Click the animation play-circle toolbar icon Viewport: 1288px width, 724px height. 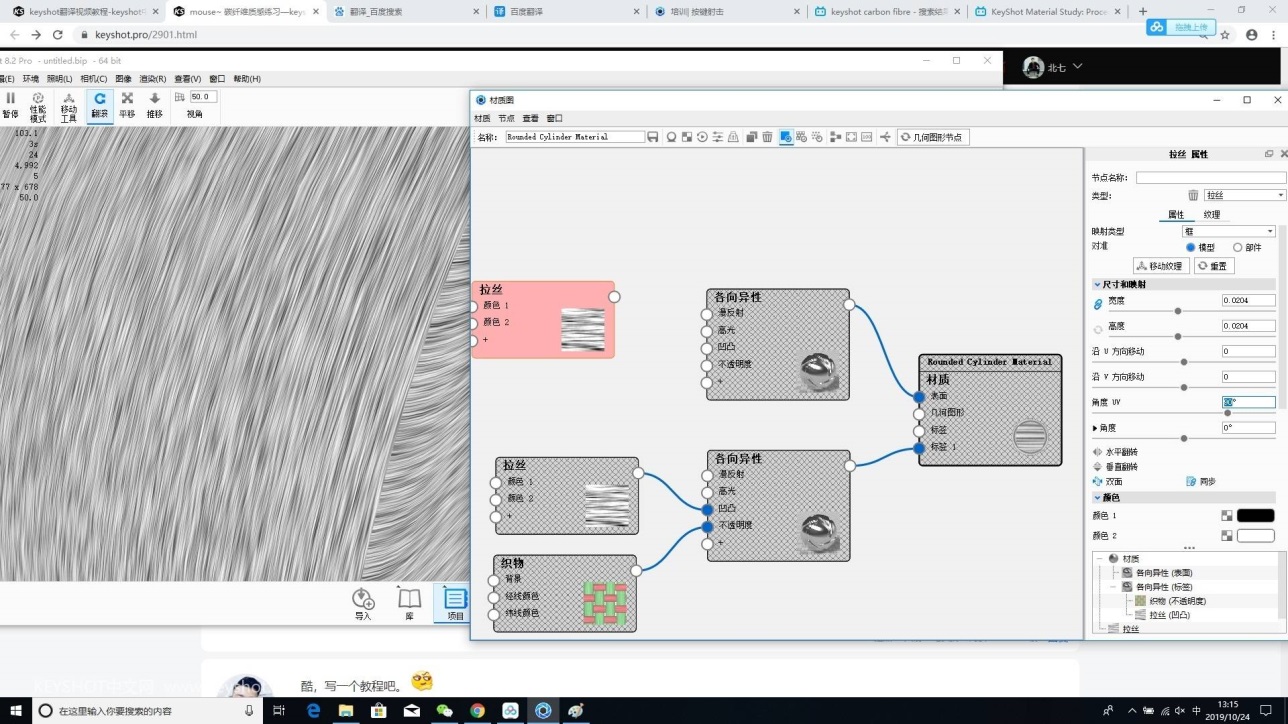tap(702, 137)
